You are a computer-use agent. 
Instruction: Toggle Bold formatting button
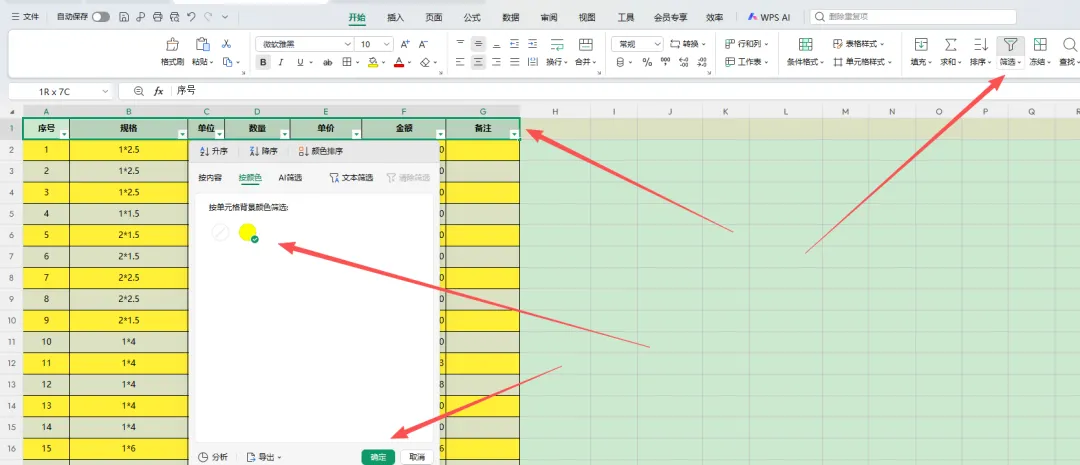pyautogui.click(x=263, y=62)
